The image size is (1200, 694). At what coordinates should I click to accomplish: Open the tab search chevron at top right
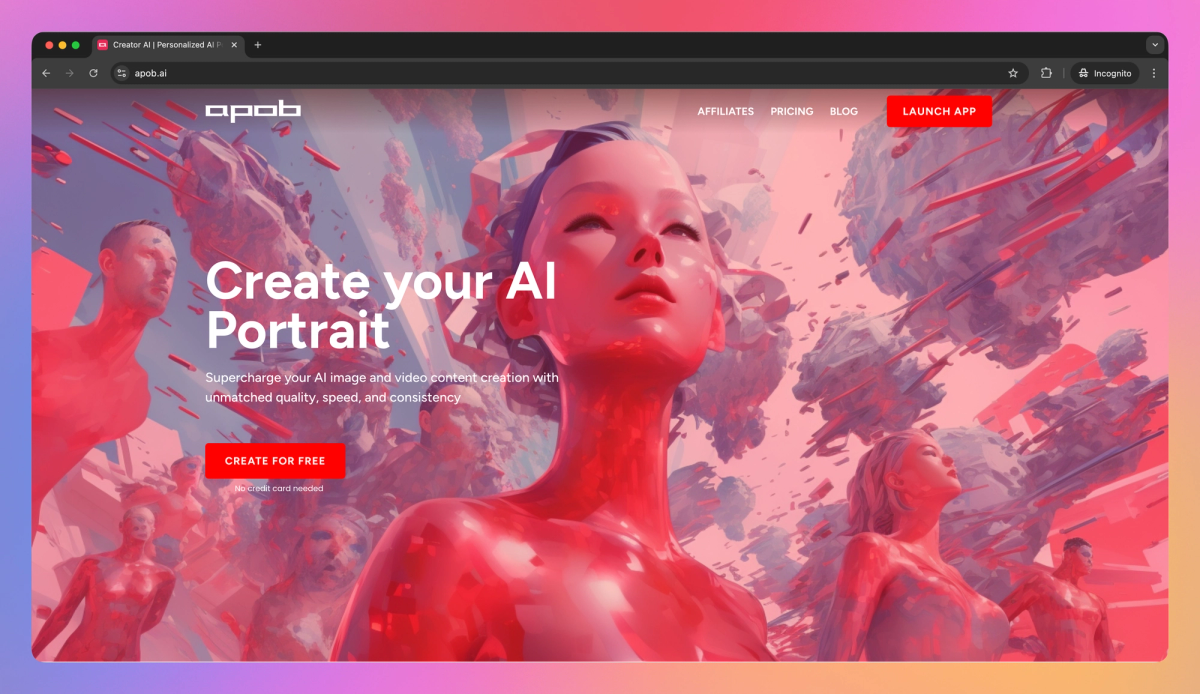point(1154,44)
